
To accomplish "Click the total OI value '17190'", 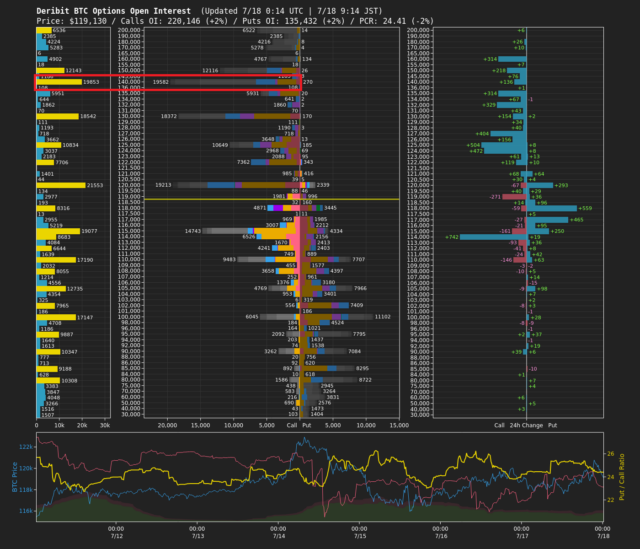I will tap(85, 260).
